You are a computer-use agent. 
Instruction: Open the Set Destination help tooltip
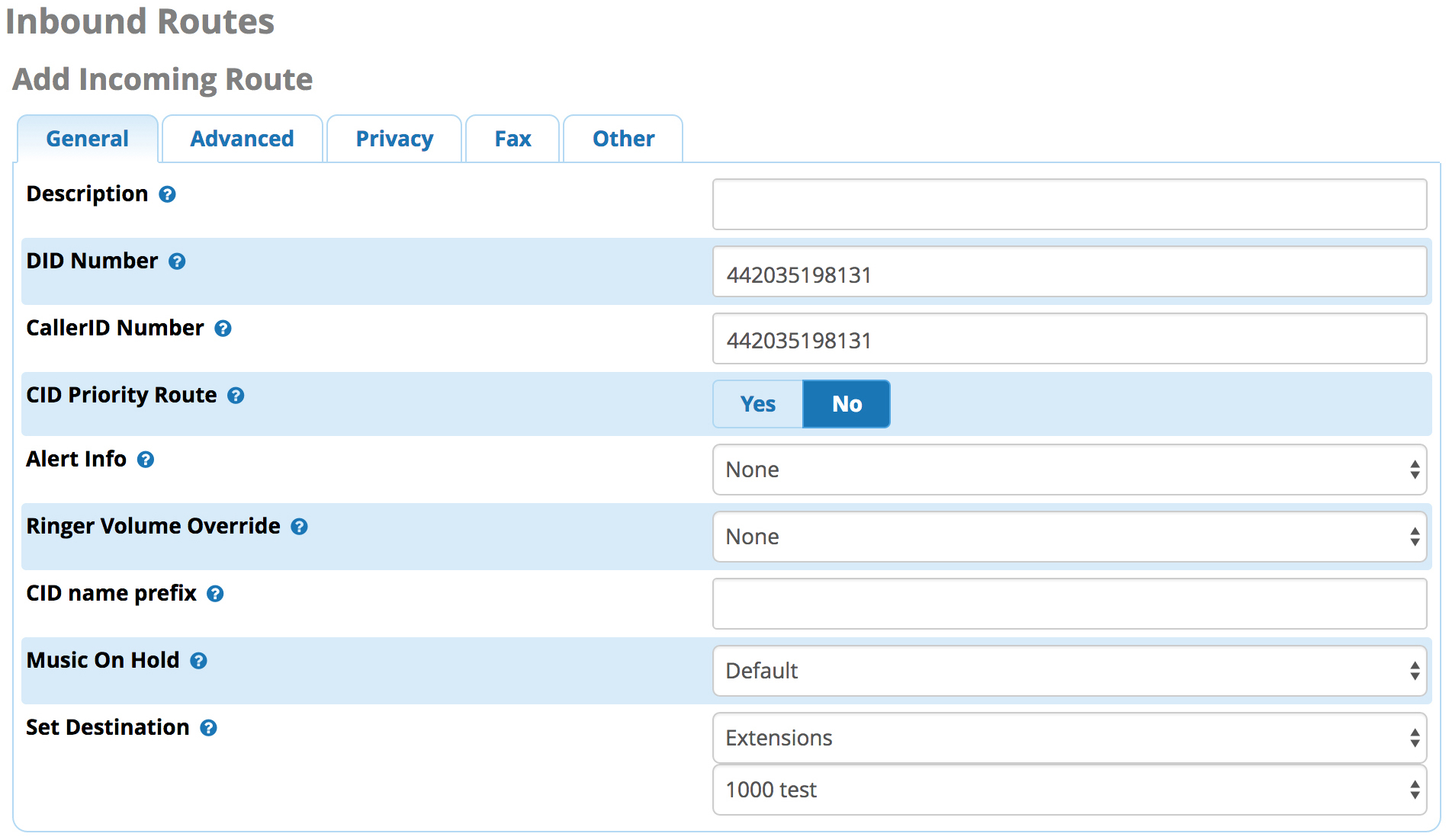(208, 729)
